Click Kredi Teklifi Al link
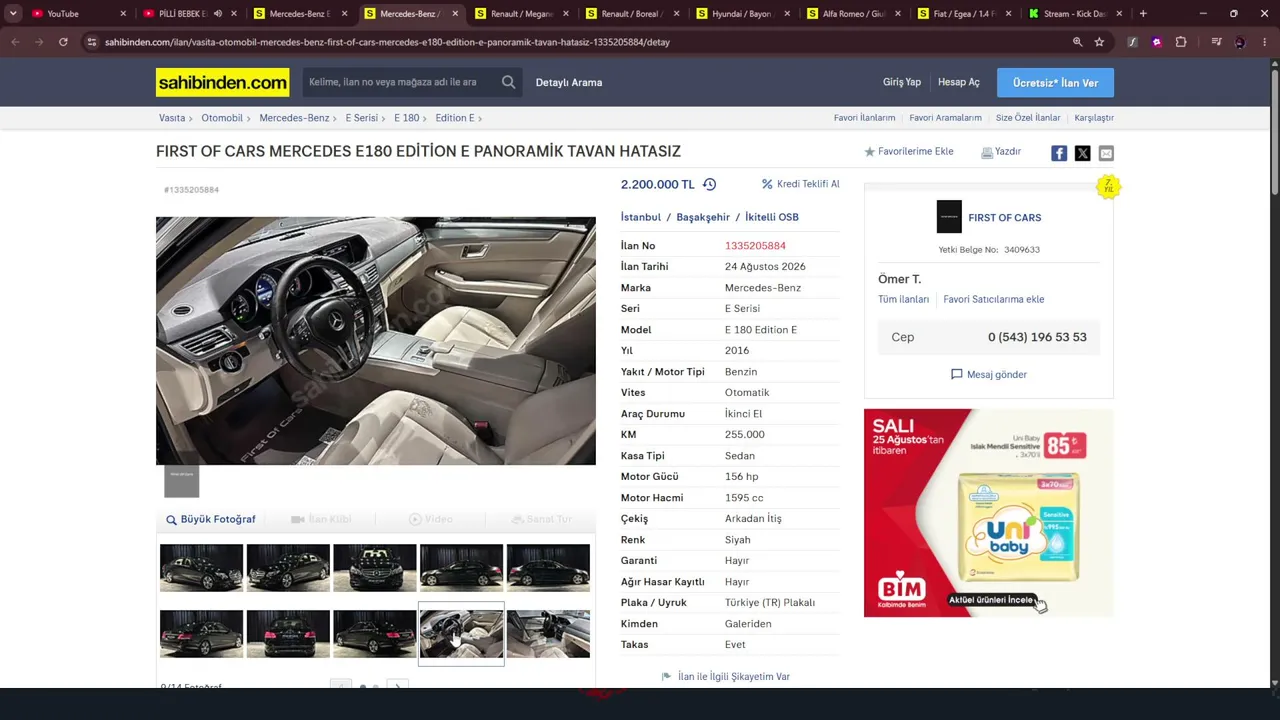 [801, 184]
